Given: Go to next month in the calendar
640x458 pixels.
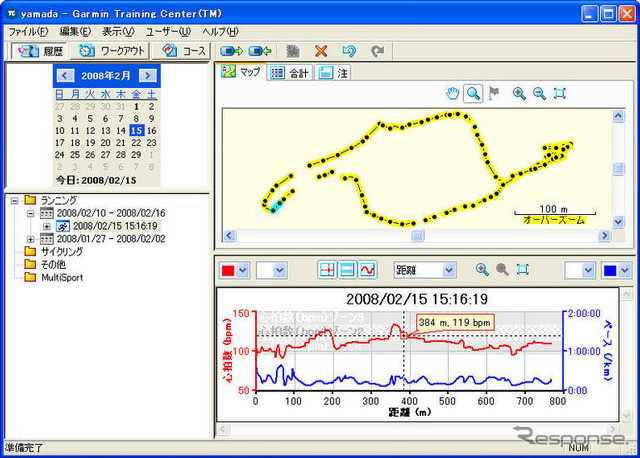Looking at the screenshot, I should [148, 75].
